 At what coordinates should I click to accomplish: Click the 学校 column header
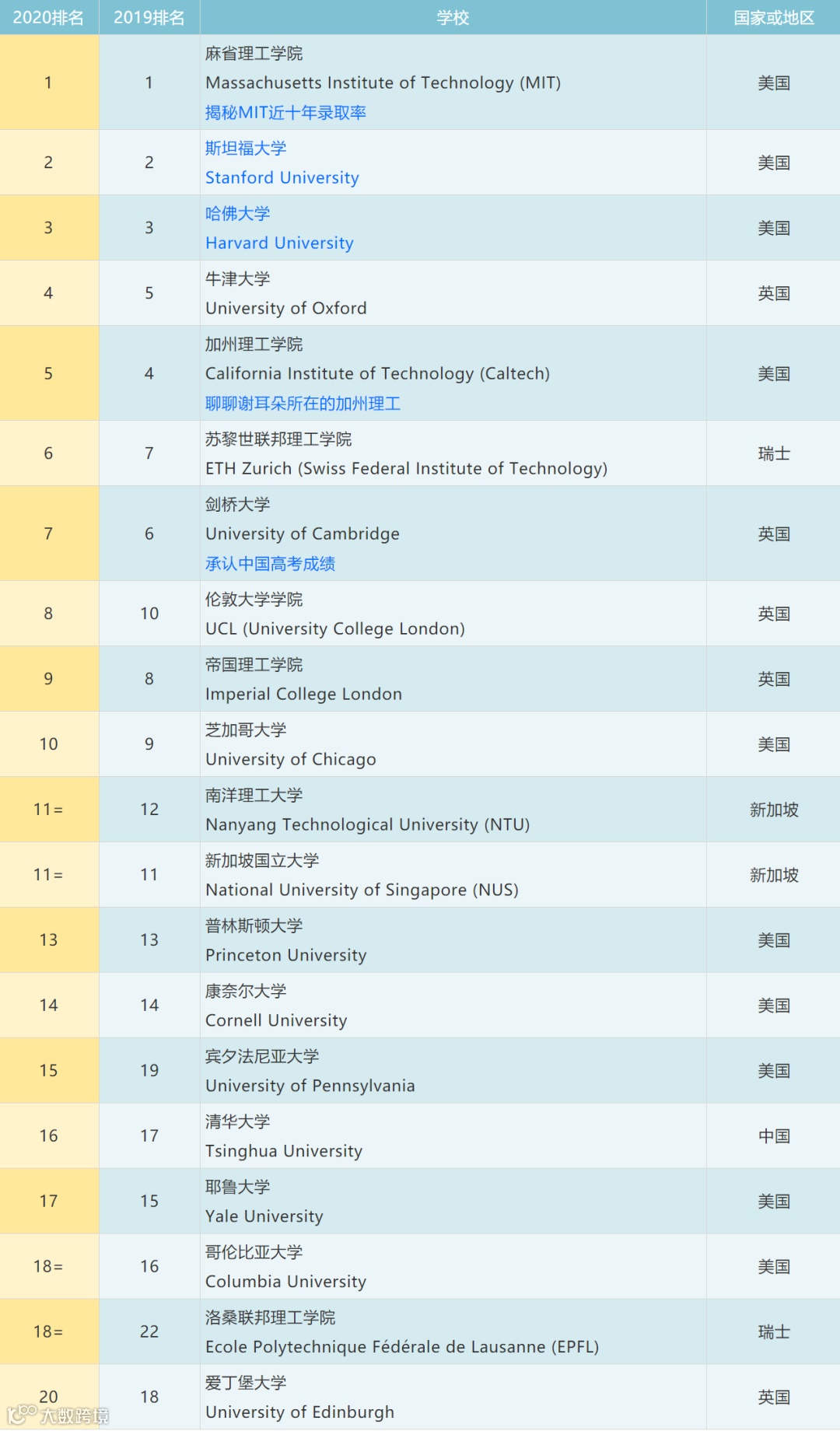453,17
